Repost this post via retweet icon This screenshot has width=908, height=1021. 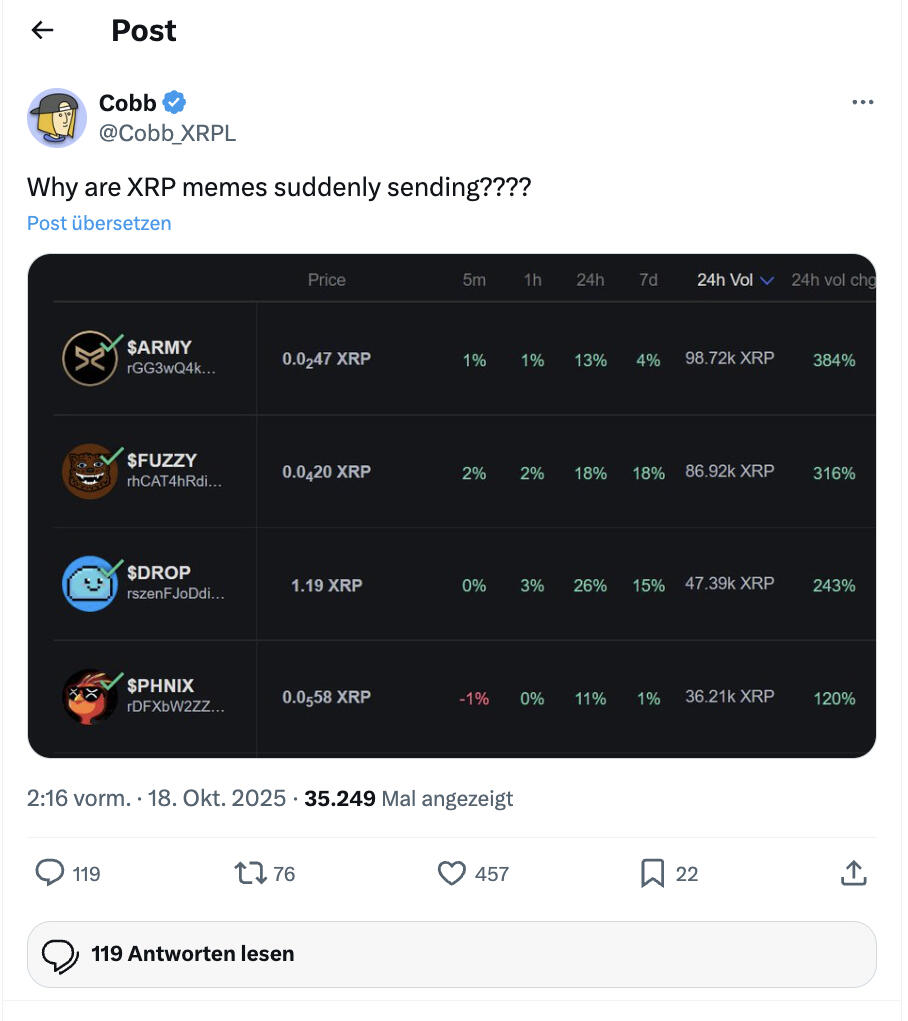pyautogui.click(x=249, y=873)
